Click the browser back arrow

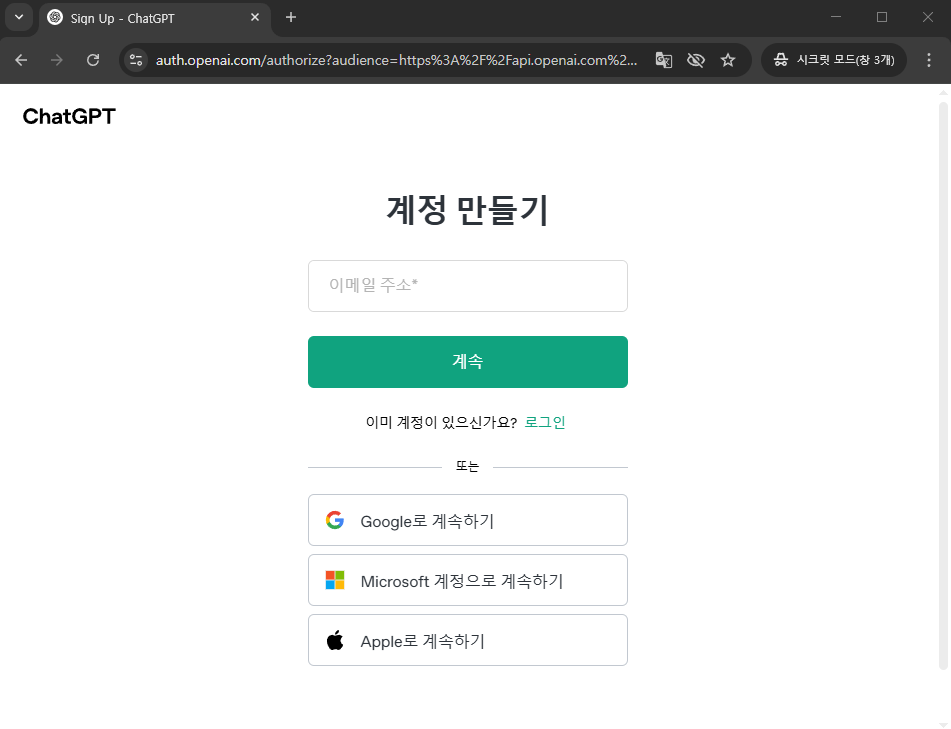[x=21, y=60]
